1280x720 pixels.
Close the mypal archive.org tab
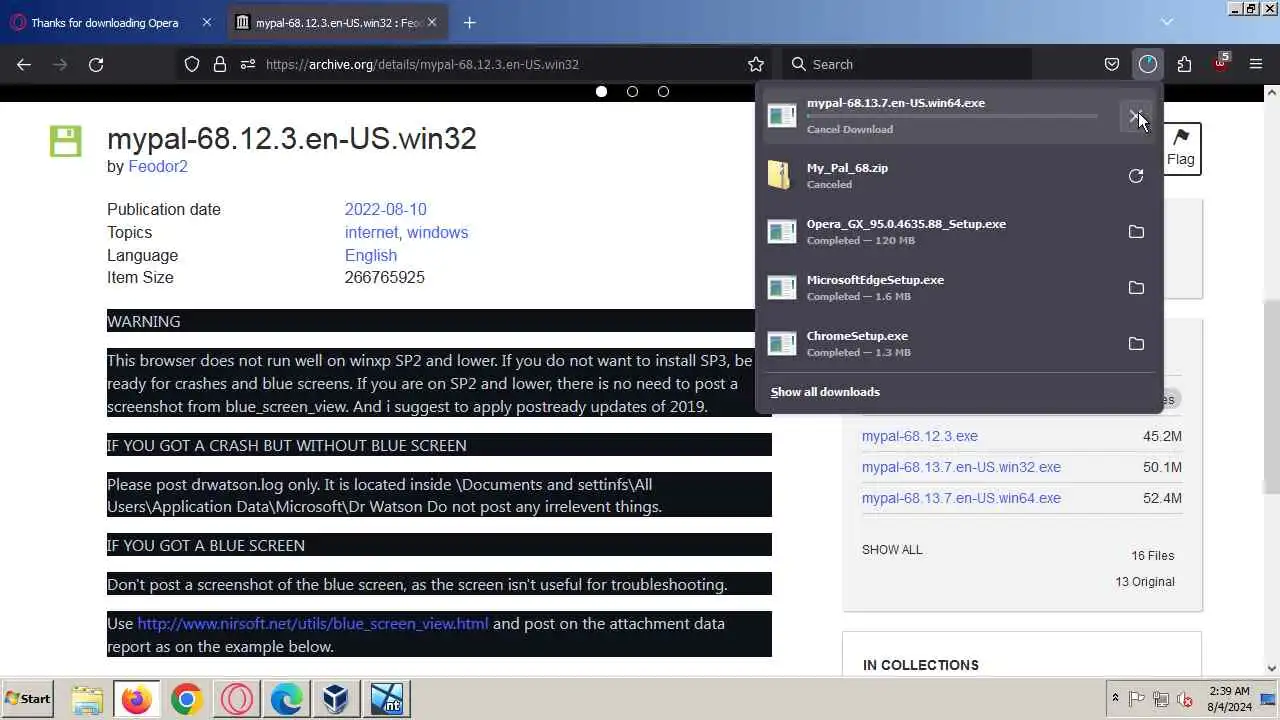click(x=432, y=22)
